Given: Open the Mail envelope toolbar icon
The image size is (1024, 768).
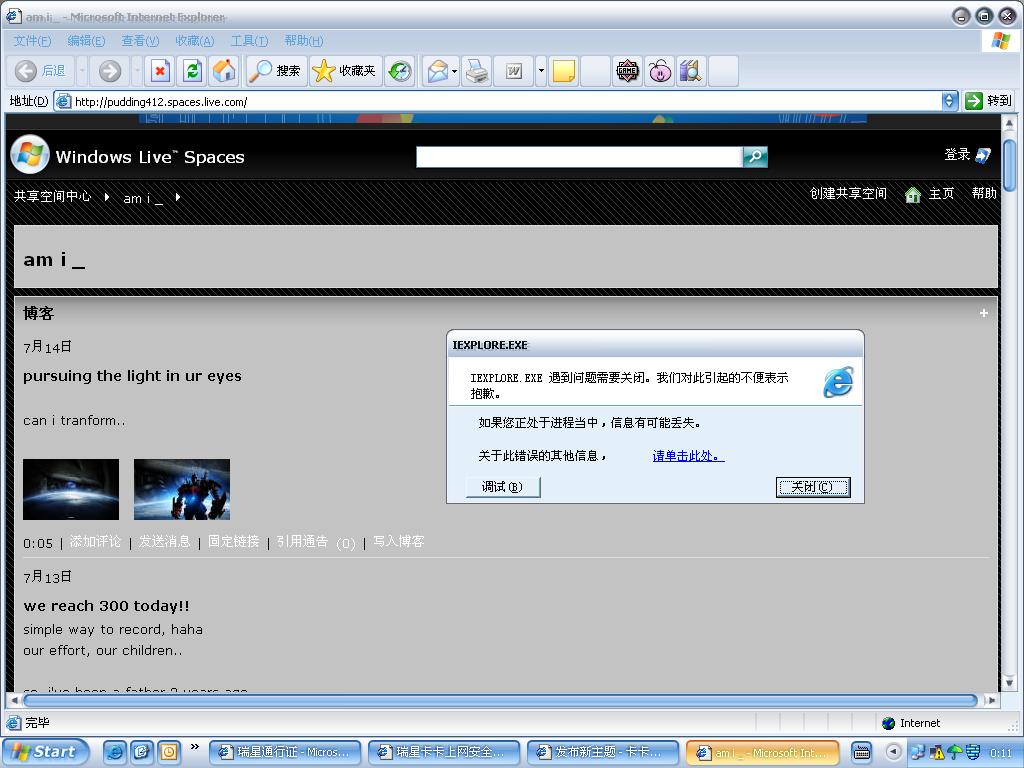Looking at the screenshot, I should pos(438,71).
